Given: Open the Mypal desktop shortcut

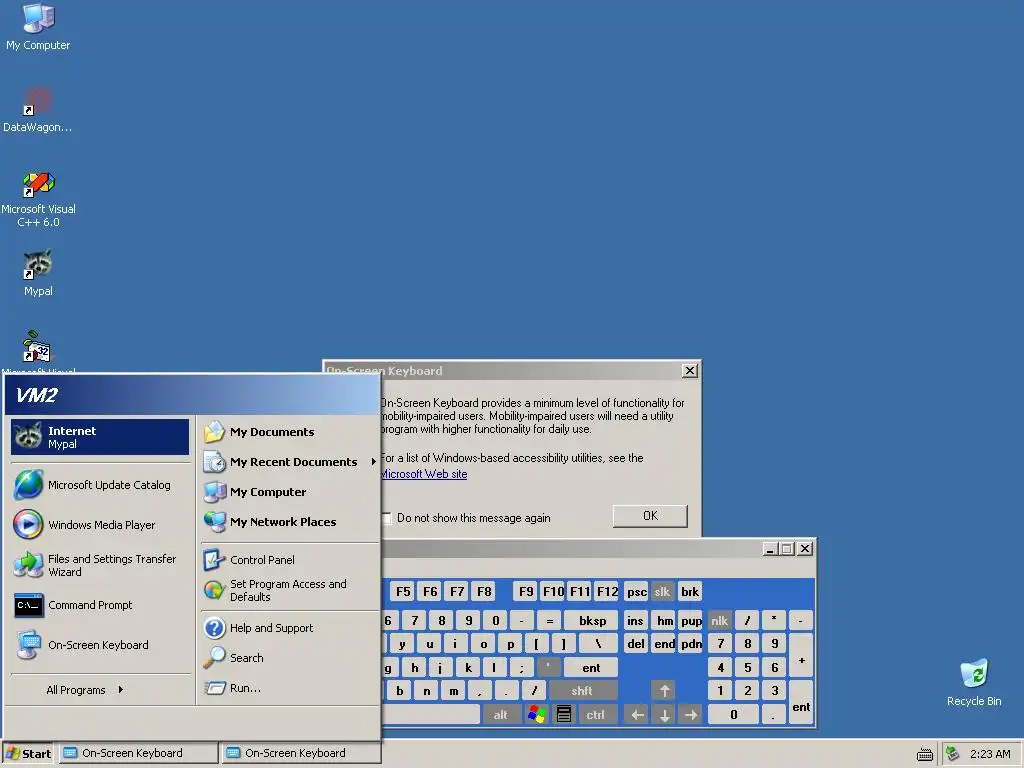Looking at the screenshot, I should (38, 273).
